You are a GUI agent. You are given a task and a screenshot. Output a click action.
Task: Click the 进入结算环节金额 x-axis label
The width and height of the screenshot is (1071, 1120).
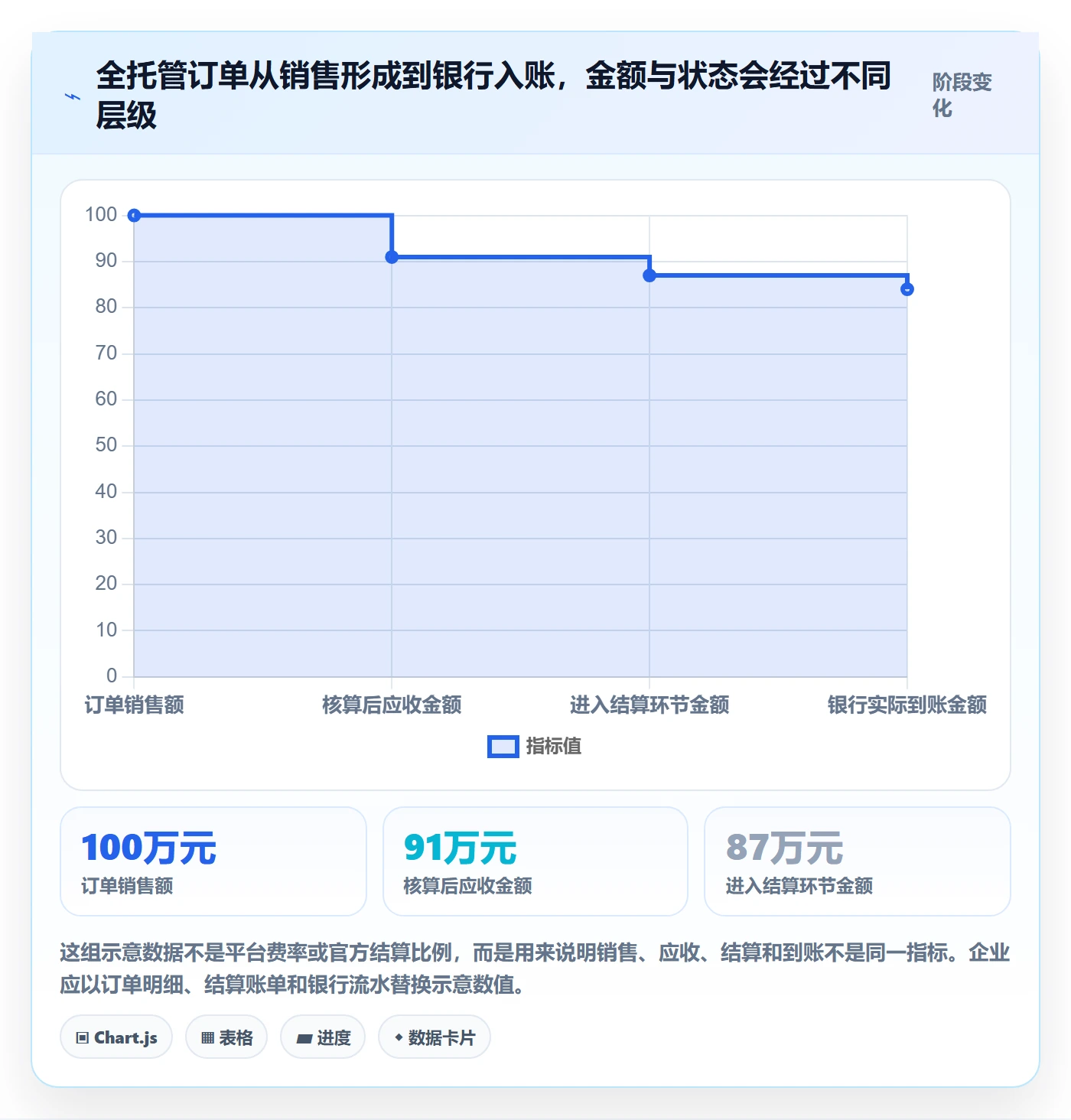point(649,705)
